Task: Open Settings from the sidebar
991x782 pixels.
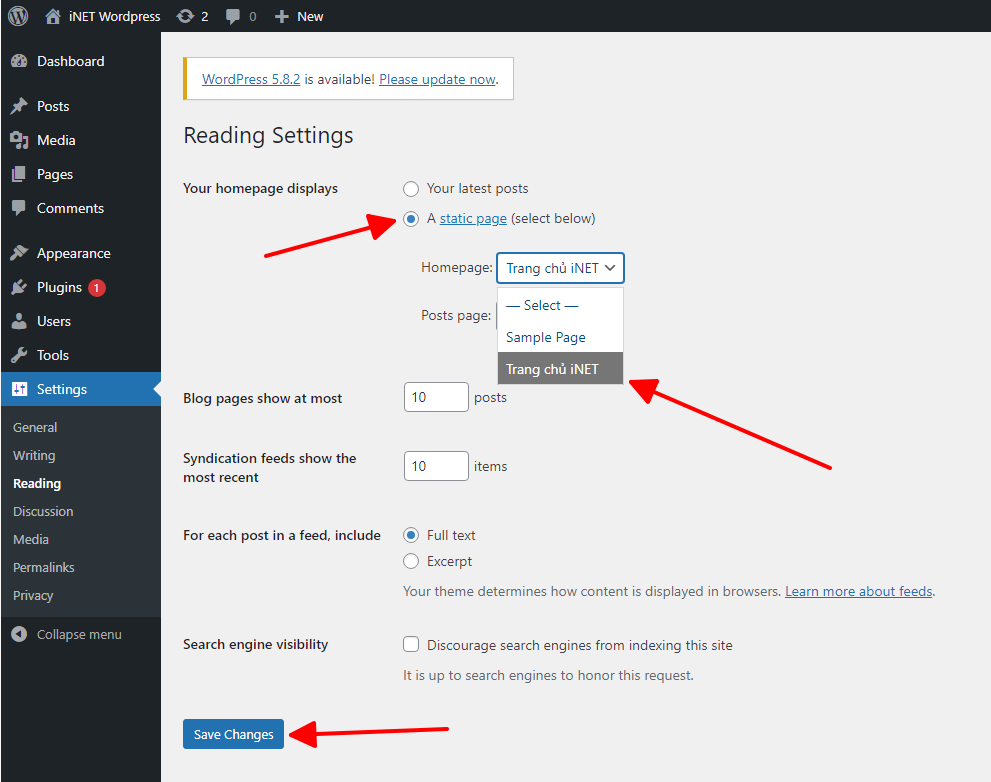Action: tap(62, 389)
